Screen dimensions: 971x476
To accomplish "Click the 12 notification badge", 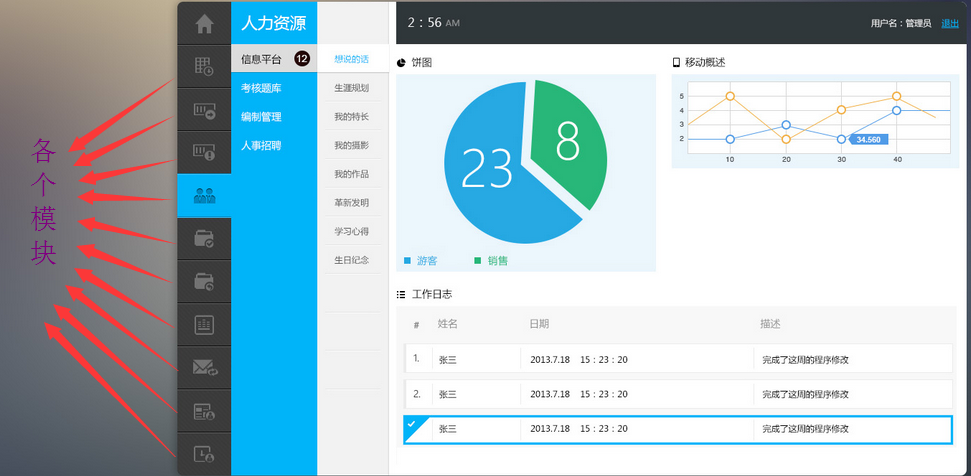I will click(x=302, y=59).
